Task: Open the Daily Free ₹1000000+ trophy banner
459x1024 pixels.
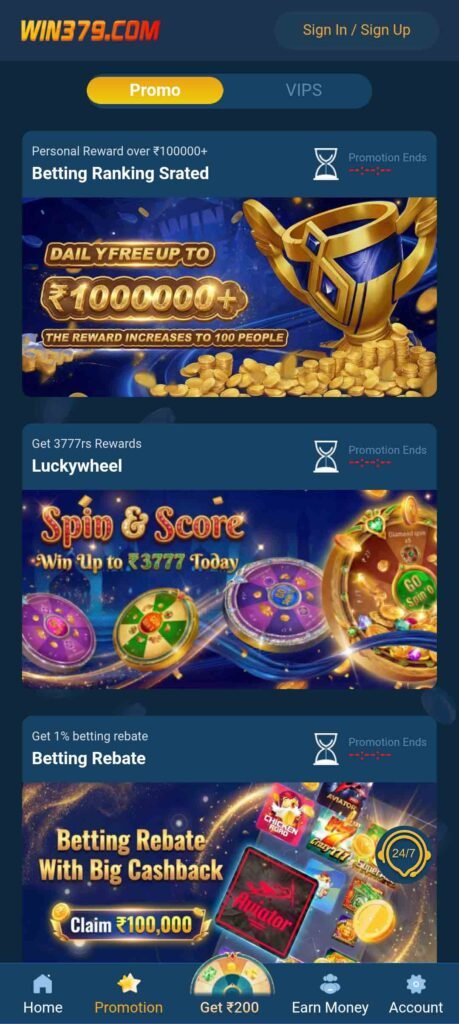Action: click(230, 296)
